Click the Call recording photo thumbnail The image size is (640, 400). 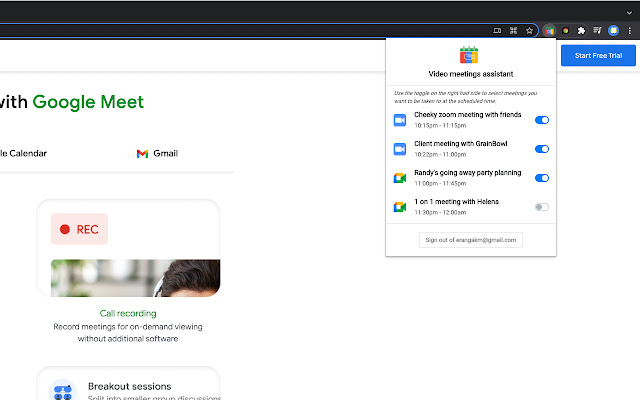[x=136, y=278]
